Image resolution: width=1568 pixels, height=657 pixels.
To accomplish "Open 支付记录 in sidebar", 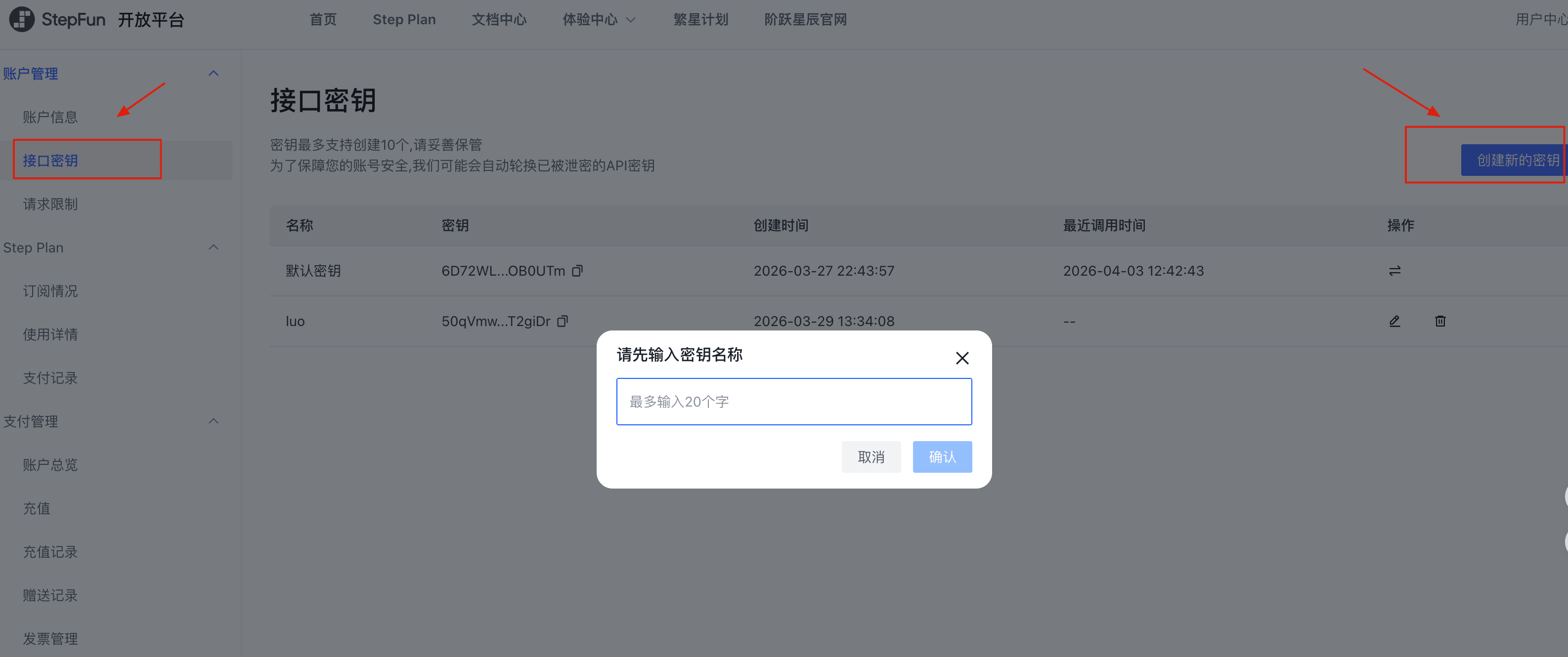I will click(x=50, y=378).
